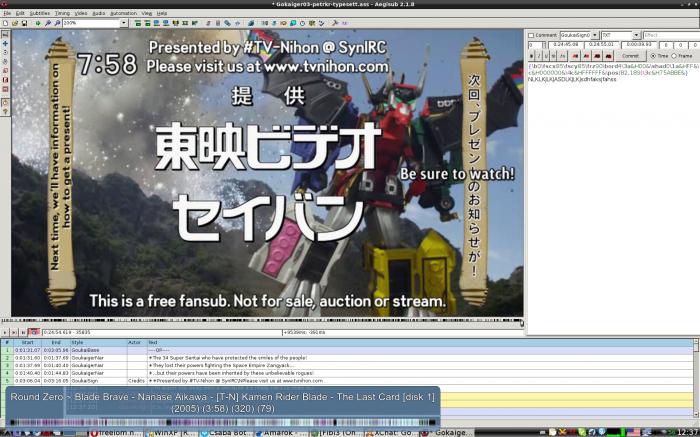
Task: Open the Help menu
Action: (162, 13)
